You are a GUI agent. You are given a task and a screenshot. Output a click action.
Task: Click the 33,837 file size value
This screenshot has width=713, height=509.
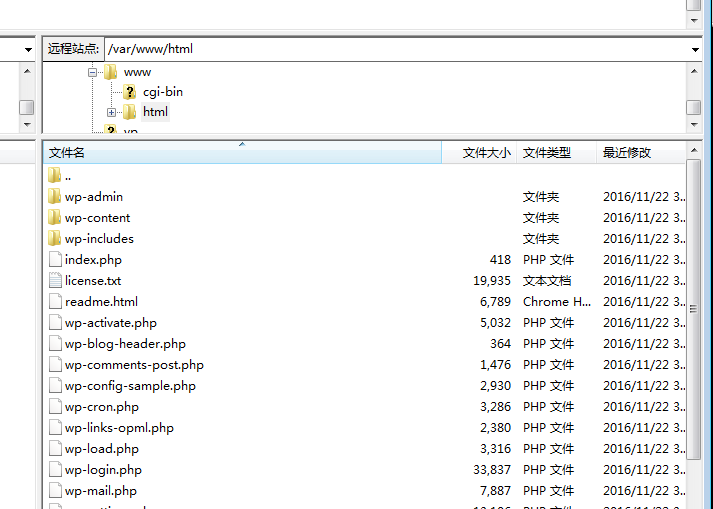492,469
